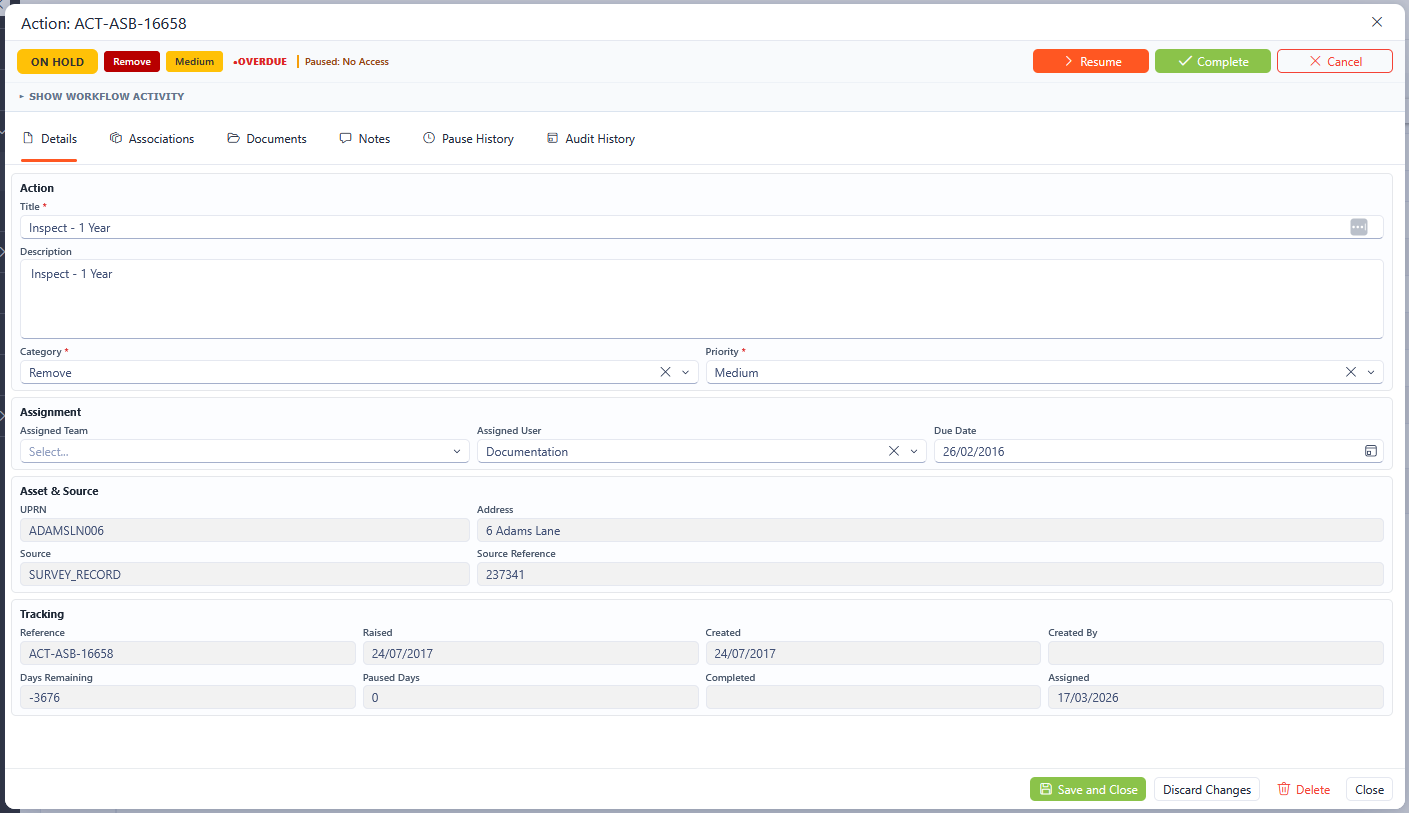Image resolution: width=1409 pixels, height=813 pixels.
Task: Click into the Description text area
Action: point(700,300)
